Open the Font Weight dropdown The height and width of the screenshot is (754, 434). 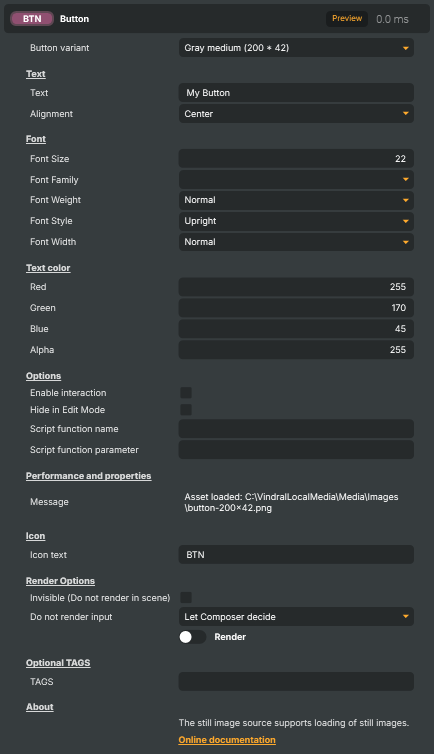[296, 200]
